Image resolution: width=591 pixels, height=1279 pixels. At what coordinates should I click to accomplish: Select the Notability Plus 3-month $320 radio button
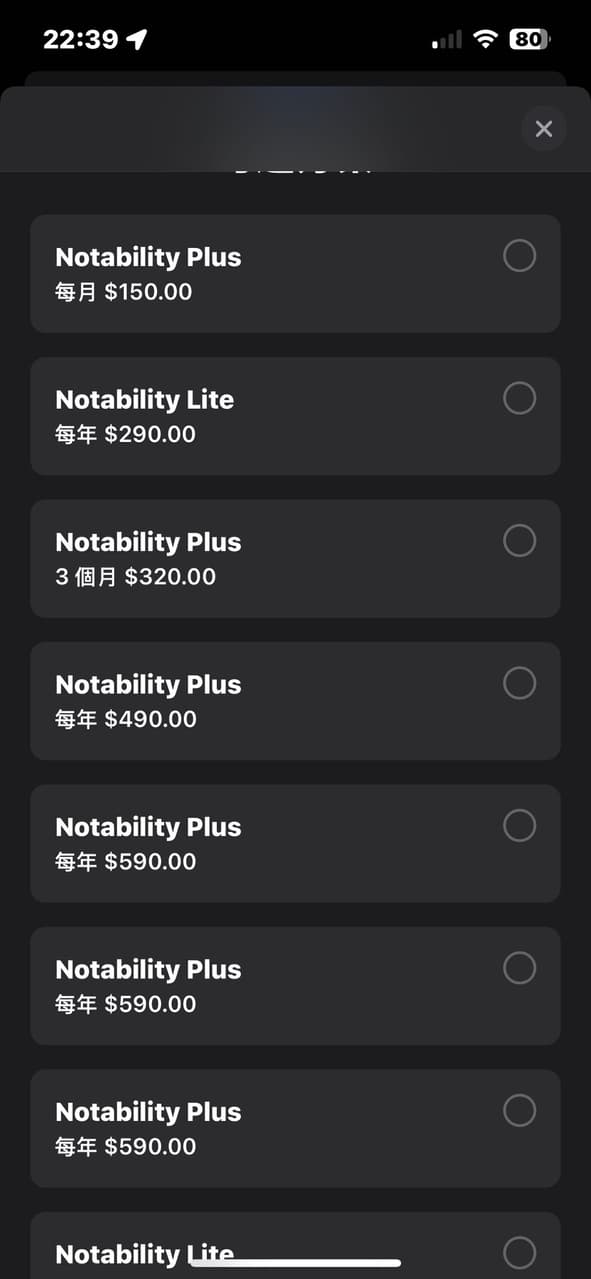point(519,540)
